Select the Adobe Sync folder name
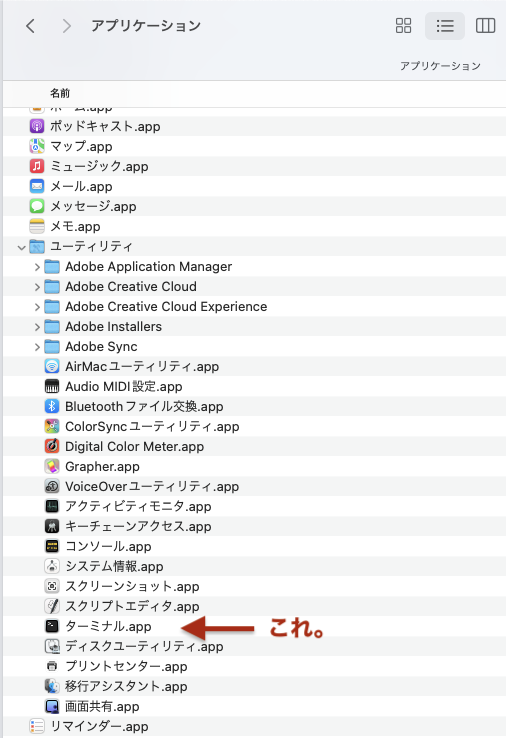This screenshot has height=738, width=506. (101, 346)
